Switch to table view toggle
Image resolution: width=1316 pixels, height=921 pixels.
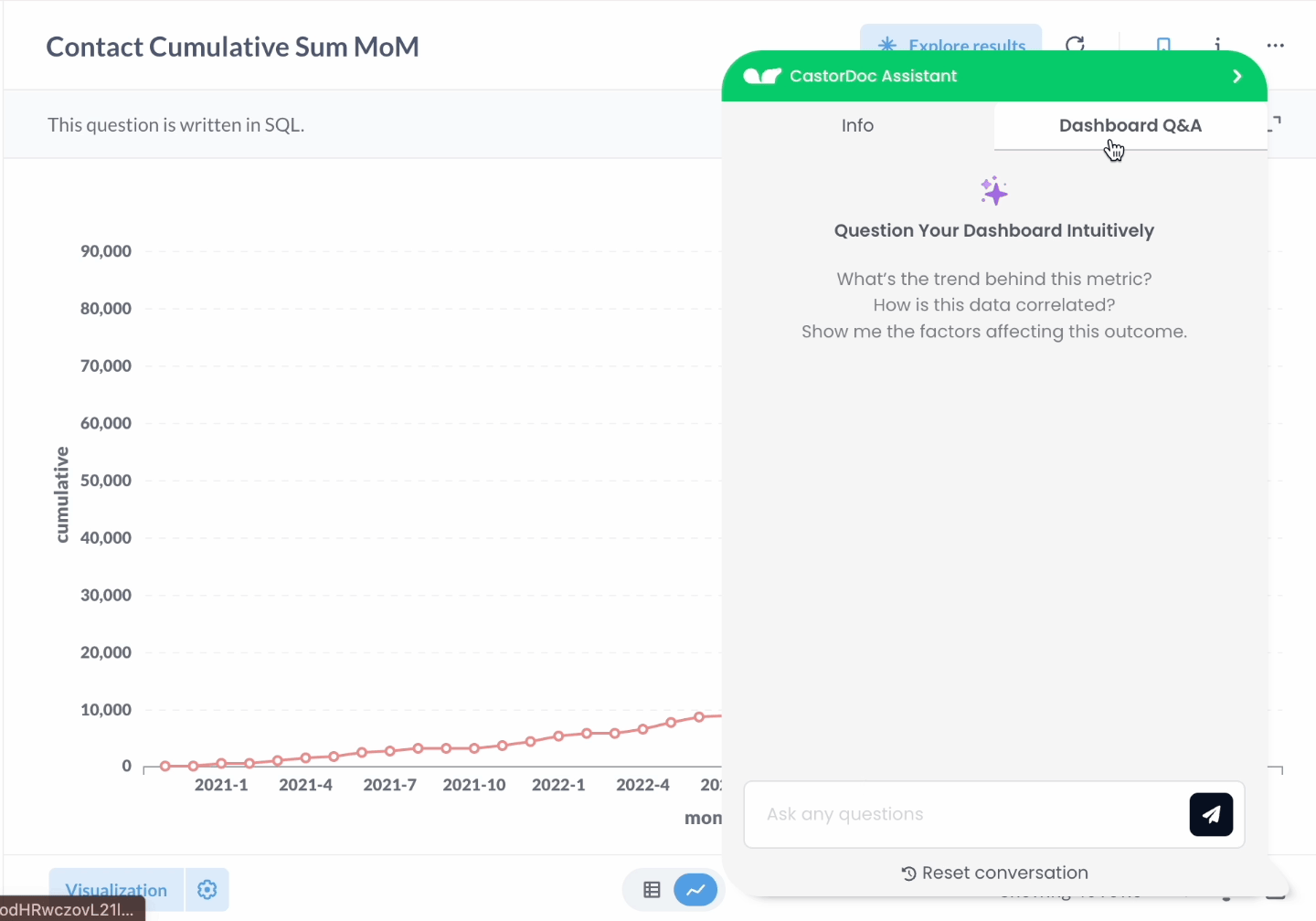(652, 890)
